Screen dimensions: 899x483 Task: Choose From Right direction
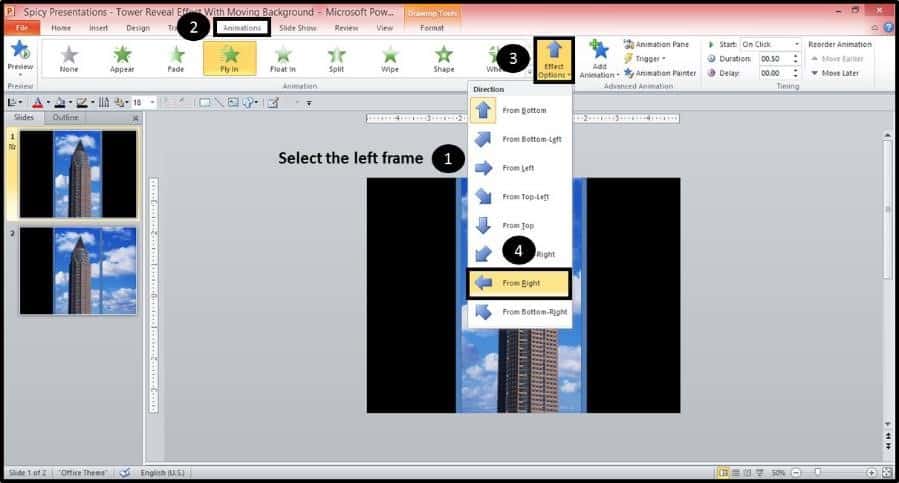click(x=519, y=283)
